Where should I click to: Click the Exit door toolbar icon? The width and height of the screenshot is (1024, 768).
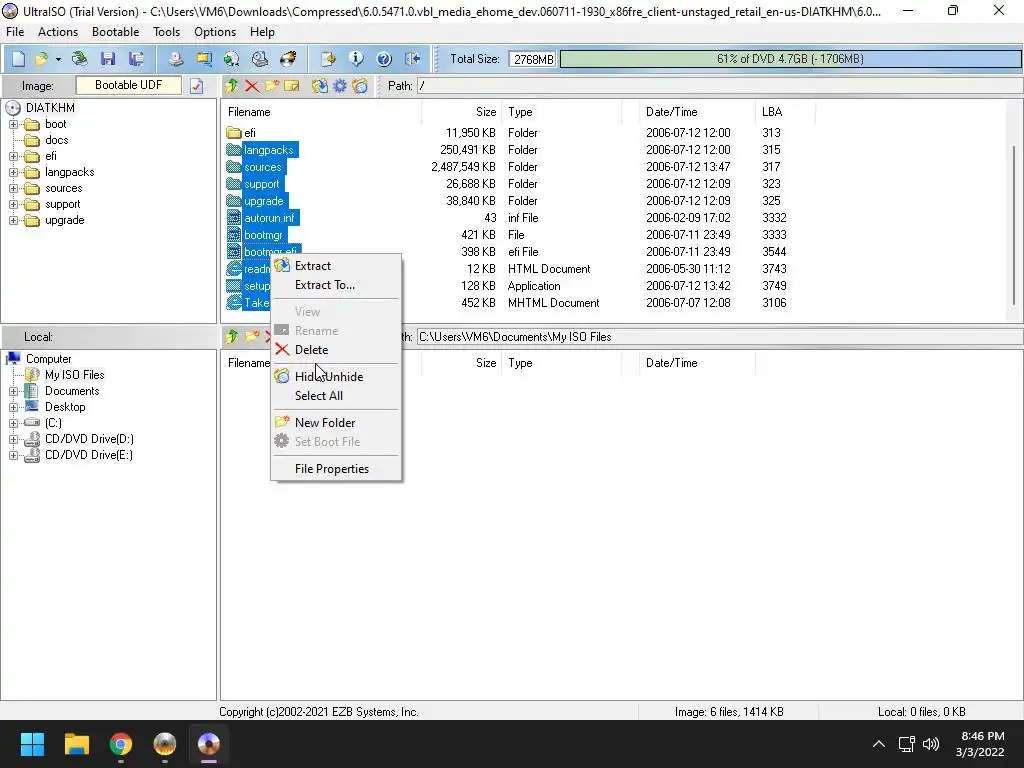point(413,59)
